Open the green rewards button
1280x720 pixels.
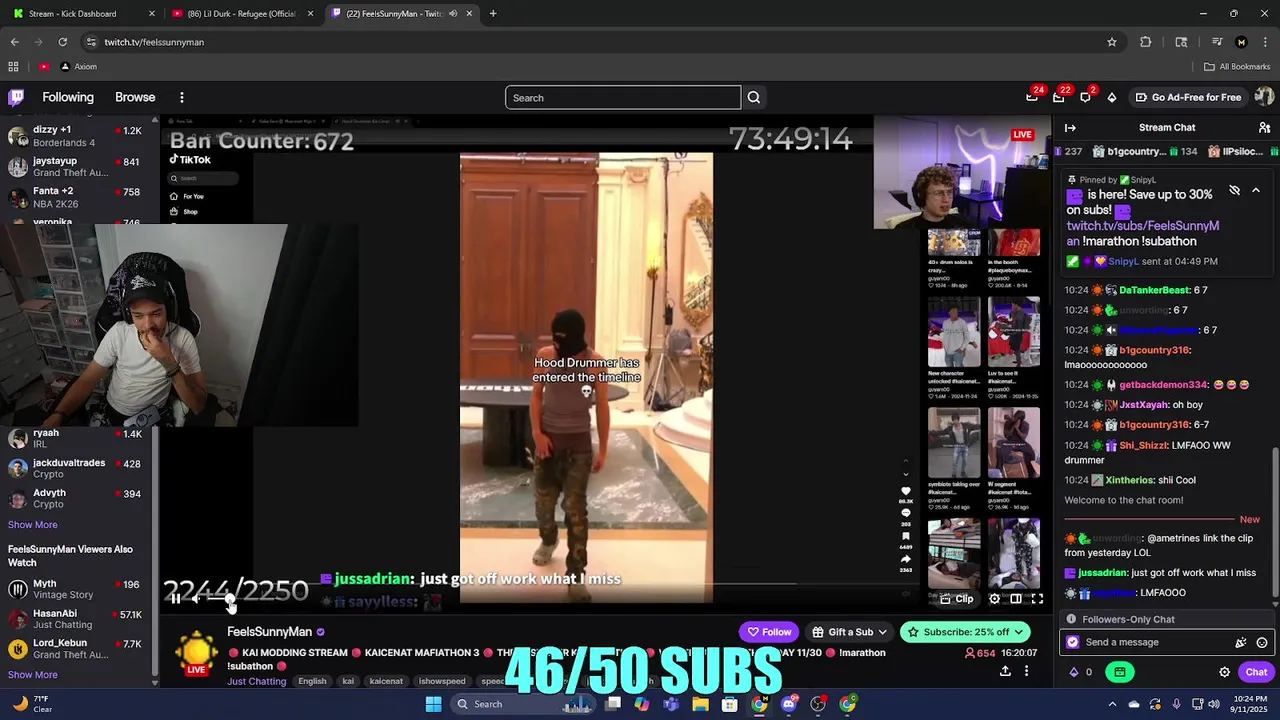[x=1120, y=672]
